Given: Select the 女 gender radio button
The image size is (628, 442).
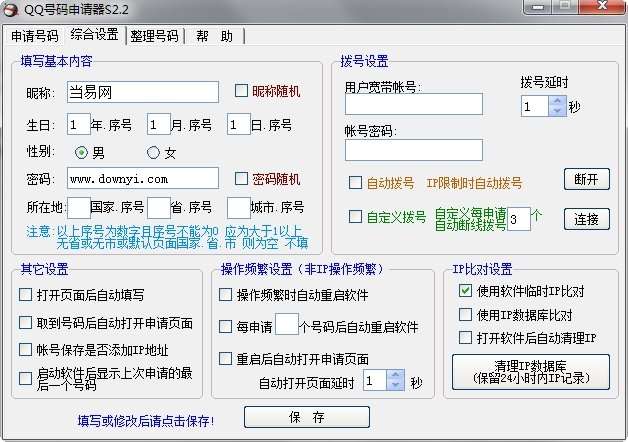Looking at the screenshot, I should (153, 153).
